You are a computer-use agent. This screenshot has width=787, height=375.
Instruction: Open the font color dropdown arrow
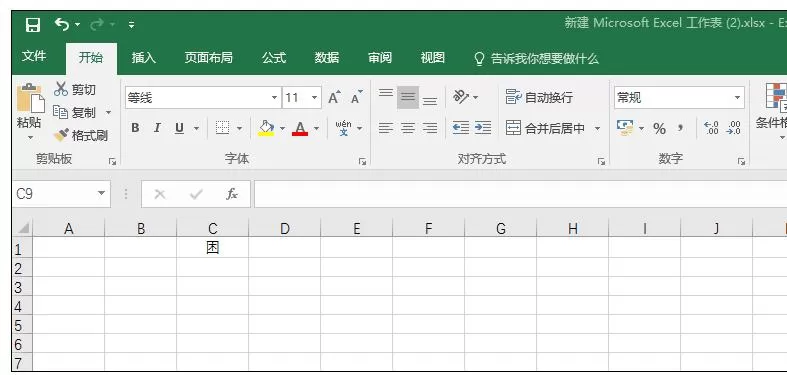316,129
